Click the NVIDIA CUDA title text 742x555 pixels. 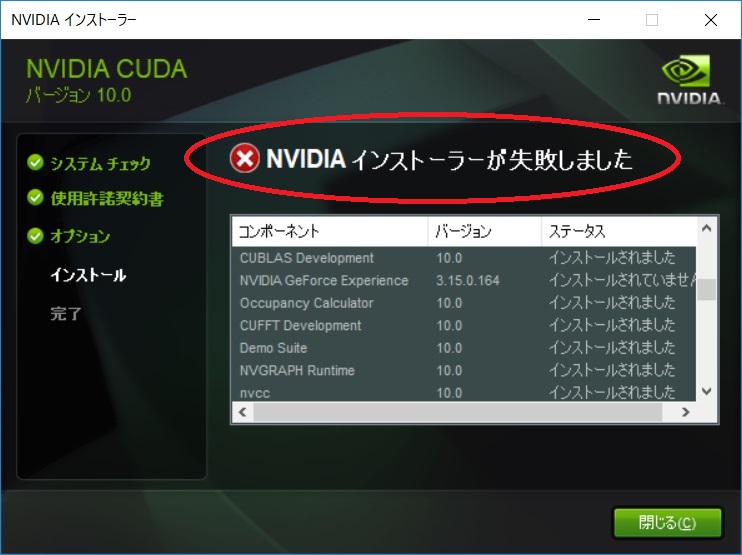(x=106, y=69)
